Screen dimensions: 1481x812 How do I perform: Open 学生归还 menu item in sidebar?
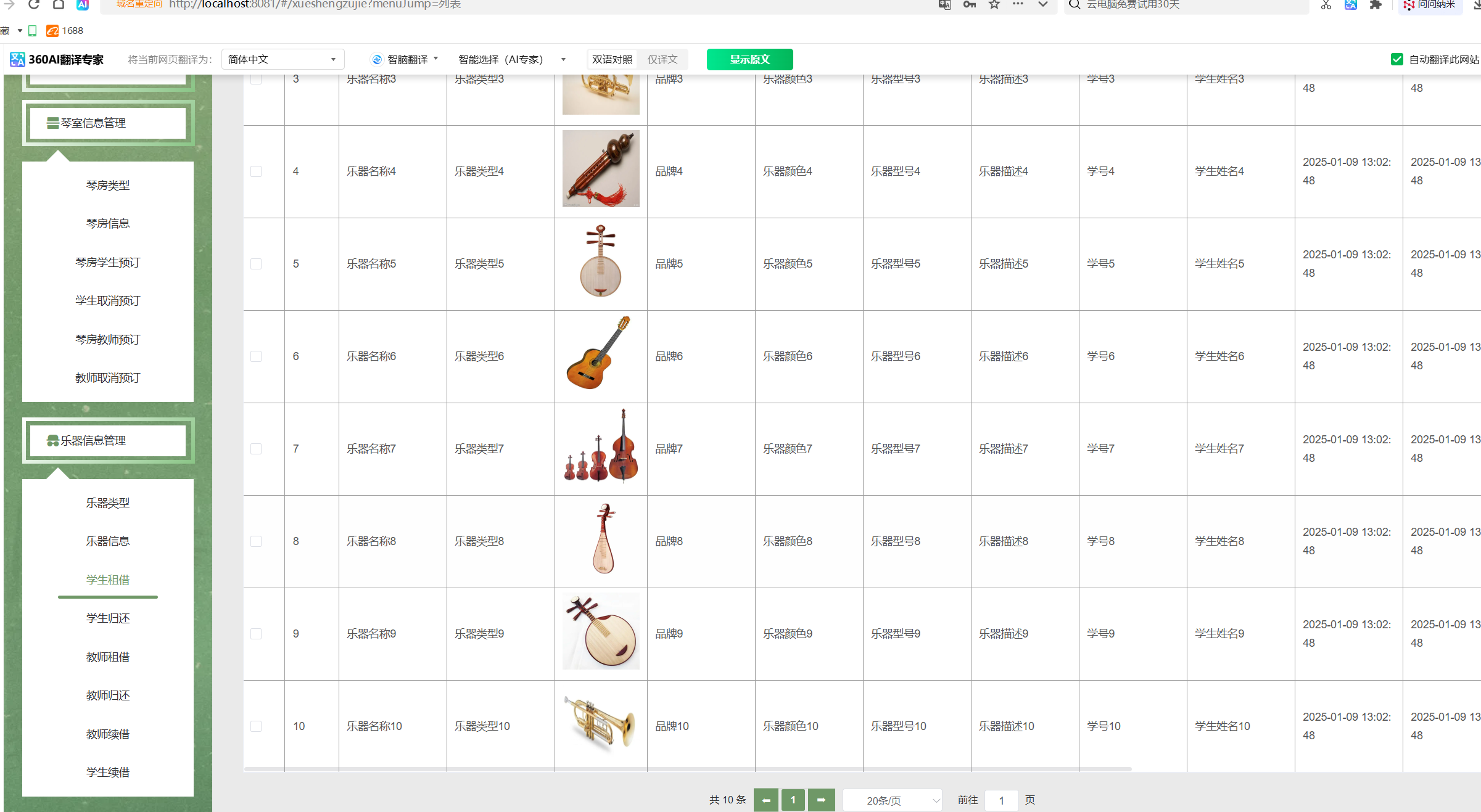[108, 618]
